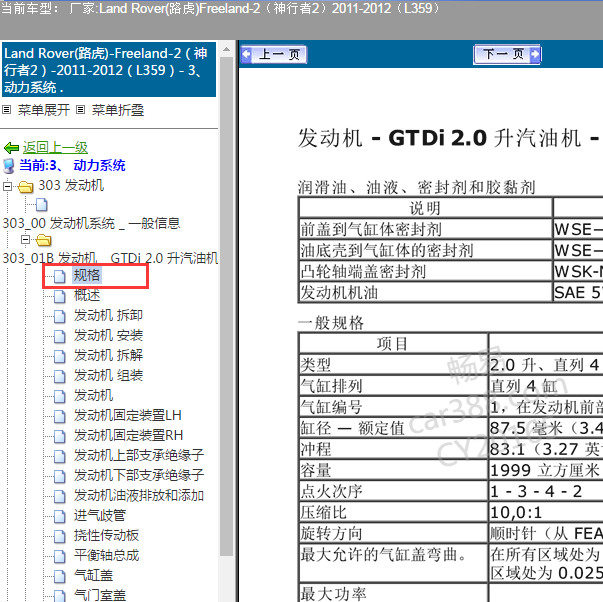Open the 平衡轴总成 entry
This screenshot has width=603, height=602.
(106, 555)
